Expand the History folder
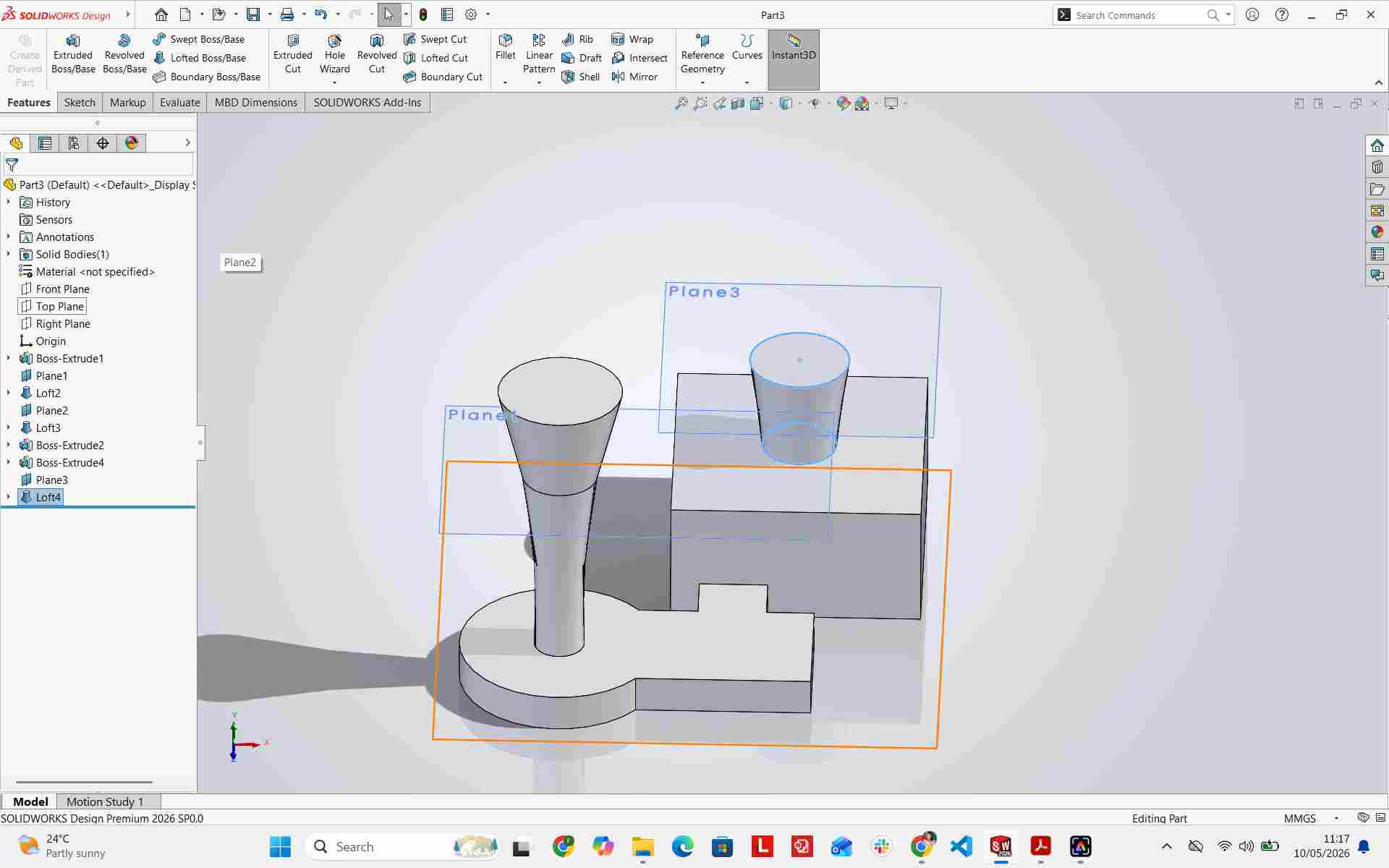 pos(9,202)
